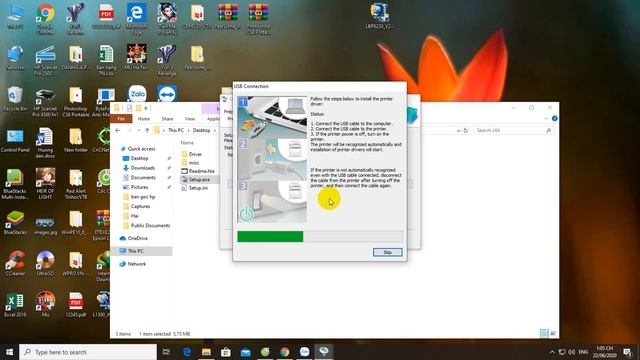Switch Explorer to large icons view toggle

coord(553,333)
